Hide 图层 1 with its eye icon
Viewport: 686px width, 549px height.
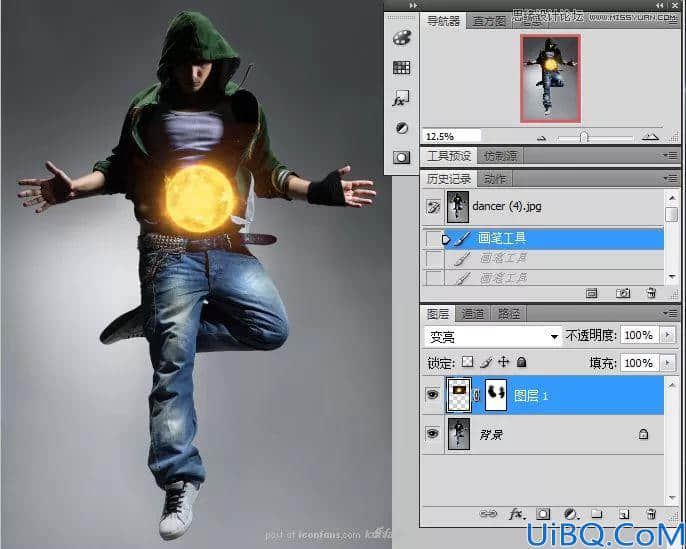point(433,395)
